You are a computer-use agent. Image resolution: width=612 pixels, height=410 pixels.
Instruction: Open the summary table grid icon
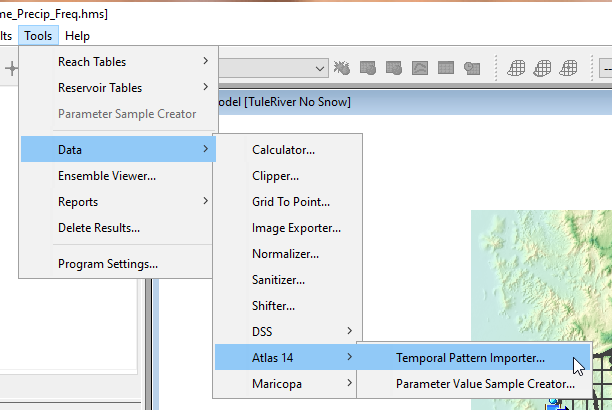(x=446, y=68)
